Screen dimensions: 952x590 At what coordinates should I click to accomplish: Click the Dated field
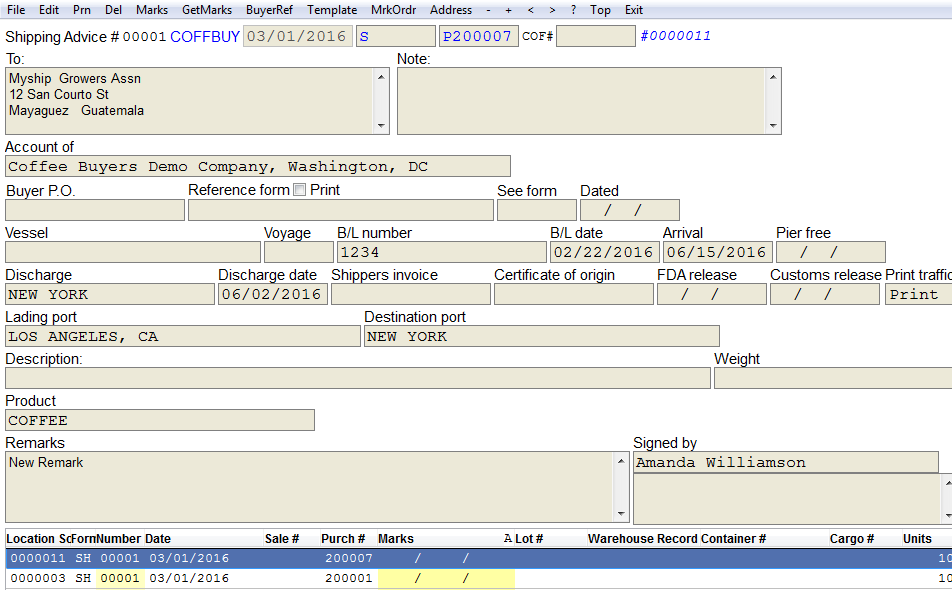(x=630, y=210)
